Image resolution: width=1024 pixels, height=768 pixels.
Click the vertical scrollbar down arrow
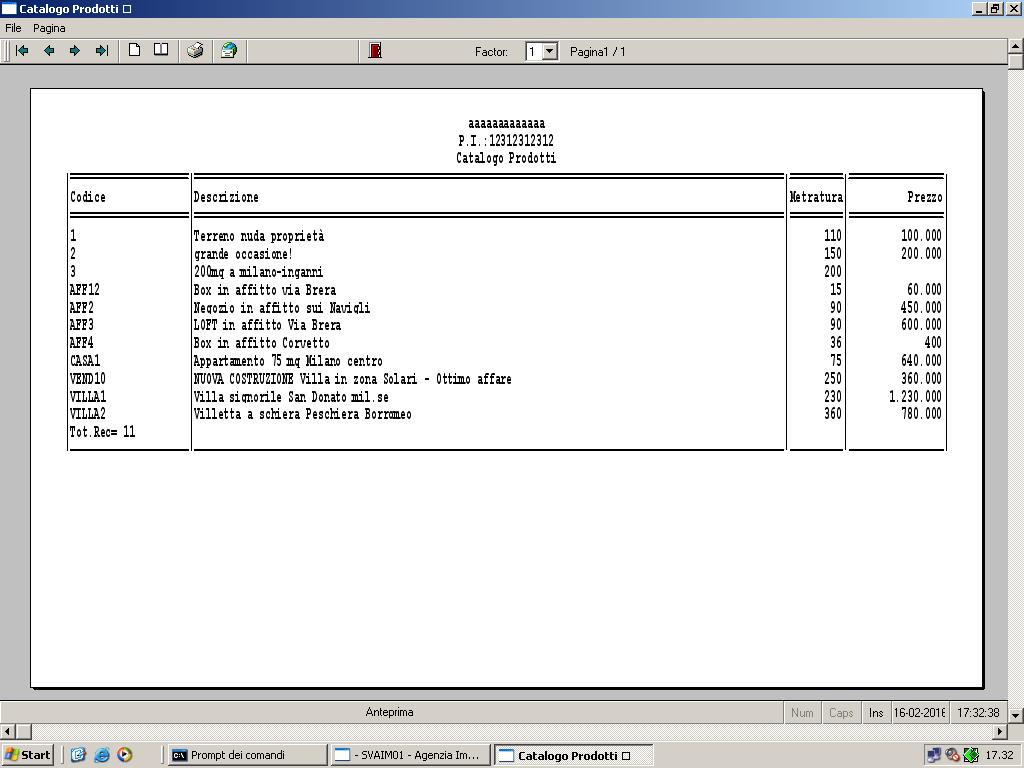1015,715
